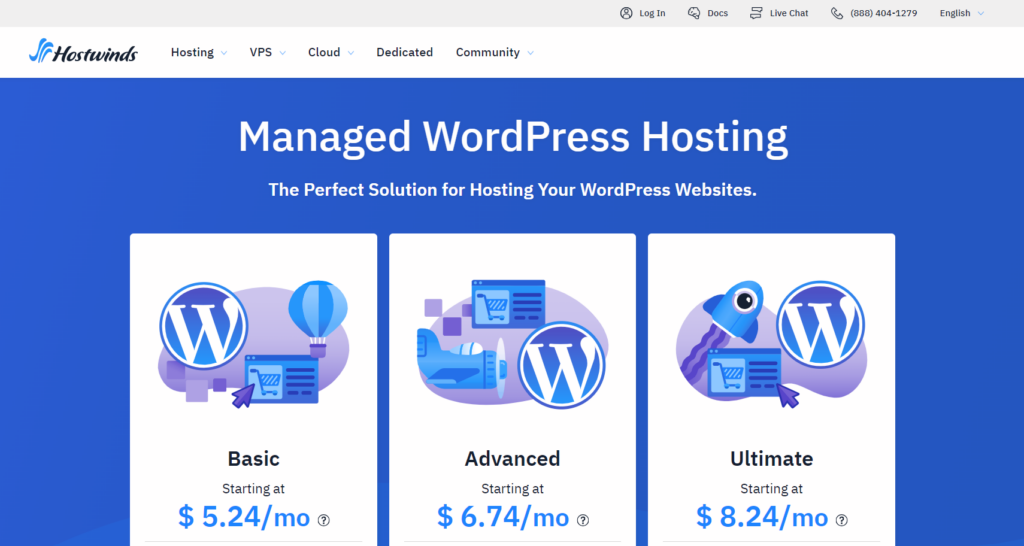Click 'Starting at' under Advanced
Screen dimensions: 1024x546
click(x=513, y=489)
